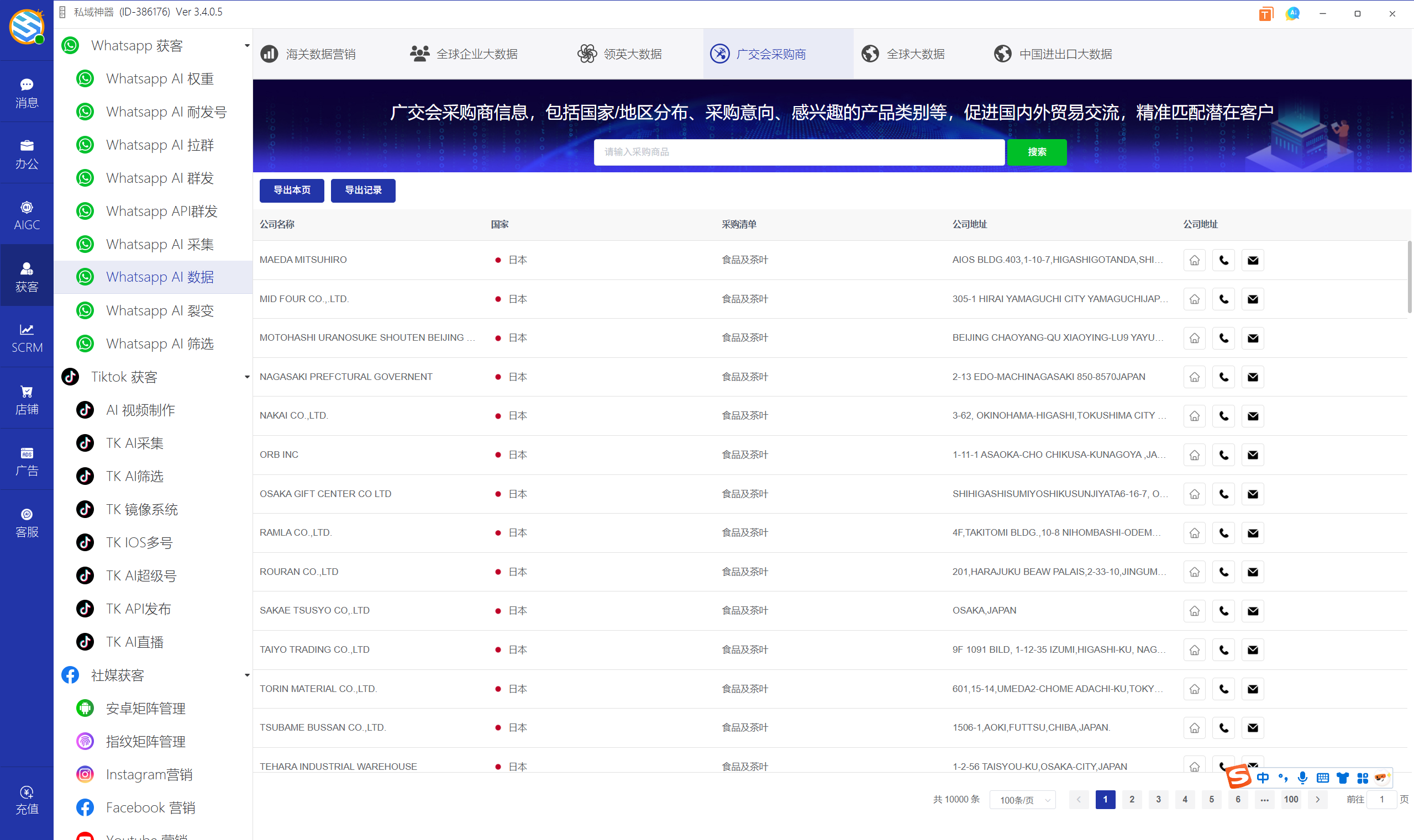Click the 请输入采购商品 search field
Image resolution: width=1414 pixels, height=840 pixels.
coord(798,152)
